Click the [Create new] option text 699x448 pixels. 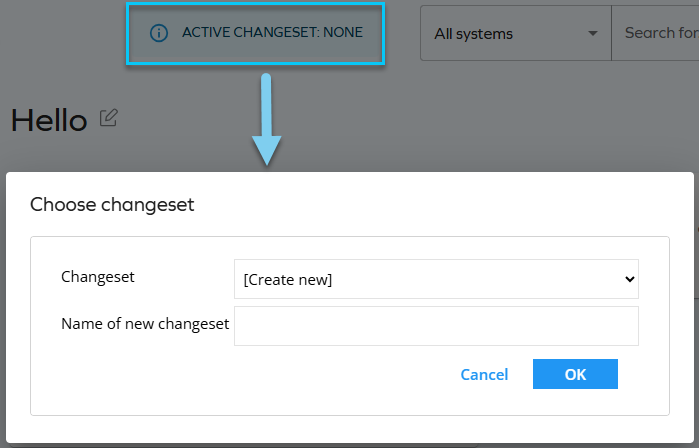tap(288, 279)
